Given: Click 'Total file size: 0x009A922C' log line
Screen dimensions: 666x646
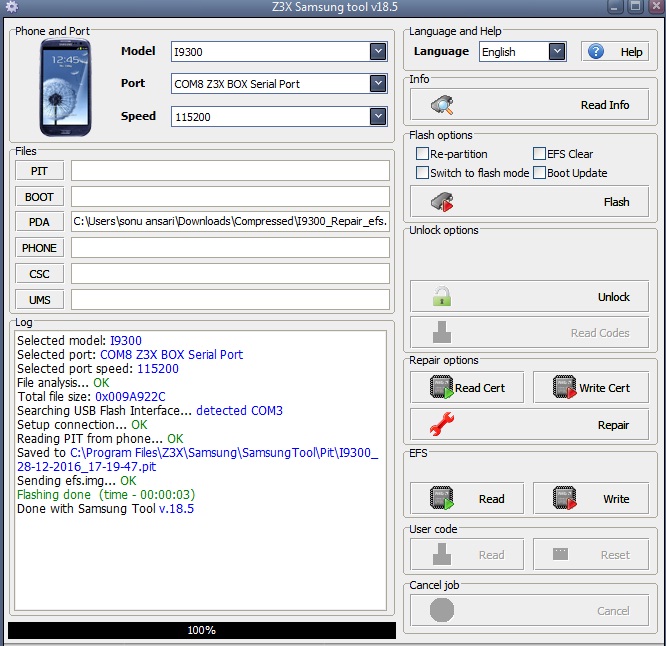Looking at the screenshot, I should click(91, 396).
